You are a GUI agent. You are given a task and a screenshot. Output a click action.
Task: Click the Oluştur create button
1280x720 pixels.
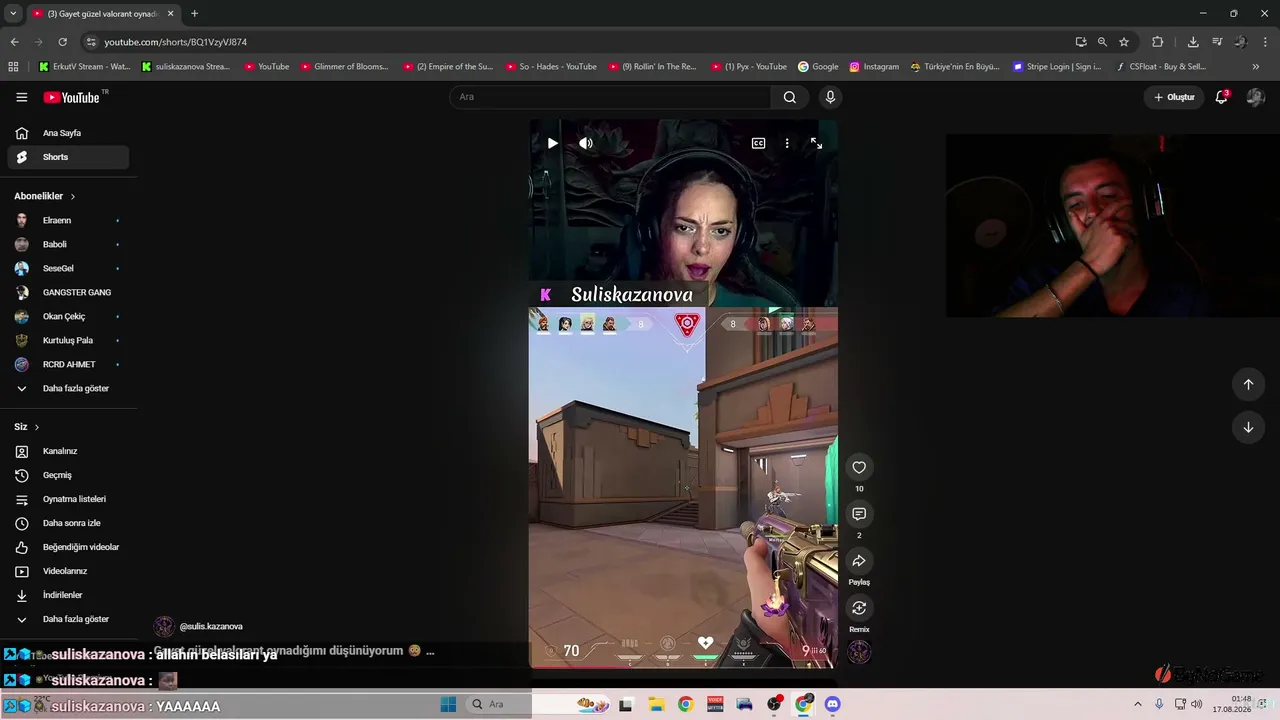1174,97
